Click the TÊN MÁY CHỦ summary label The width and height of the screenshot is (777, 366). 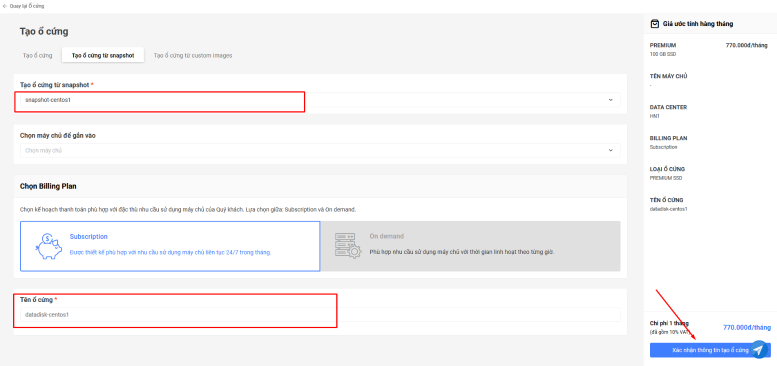point(668,76)
